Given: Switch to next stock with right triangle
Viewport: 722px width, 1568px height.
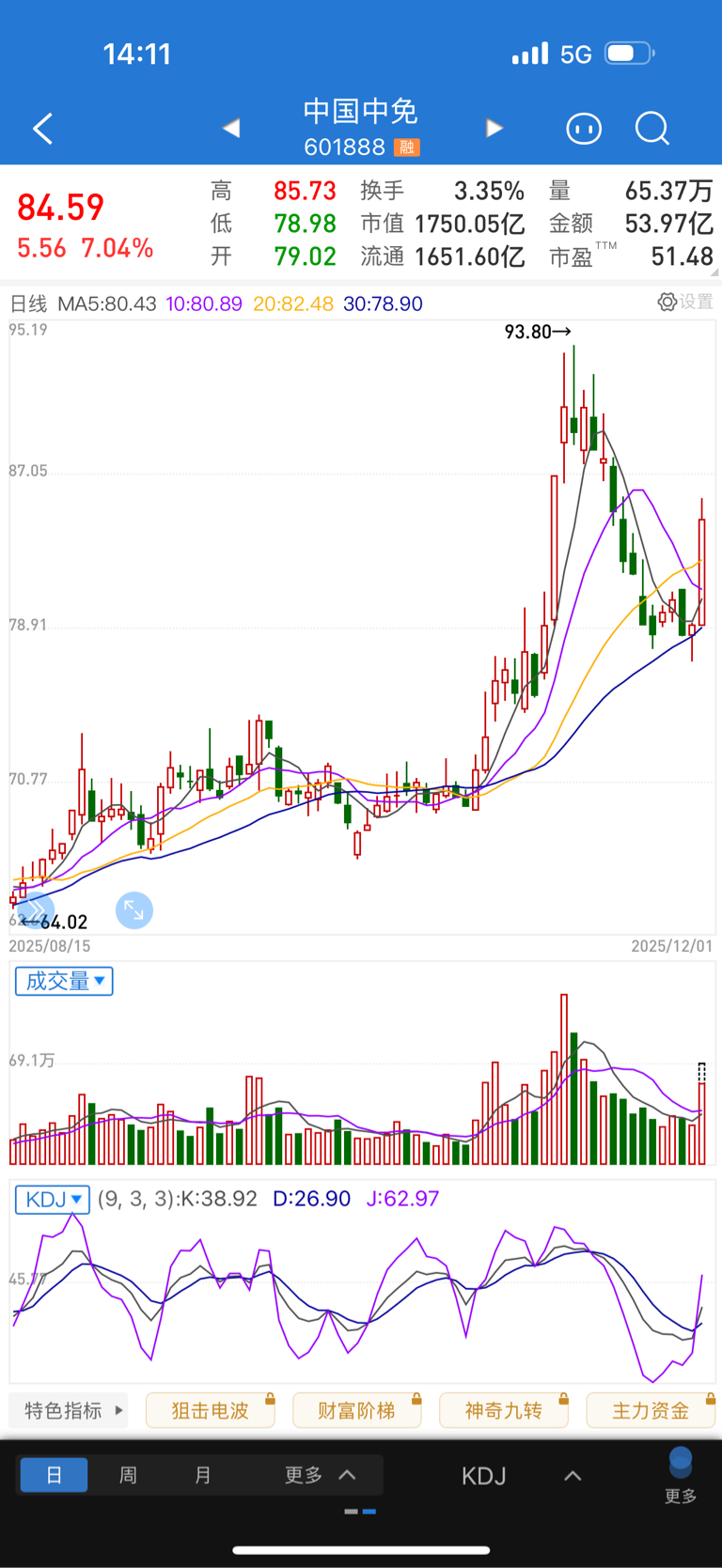Looking at the screenshot, I should tap(494, 128).
